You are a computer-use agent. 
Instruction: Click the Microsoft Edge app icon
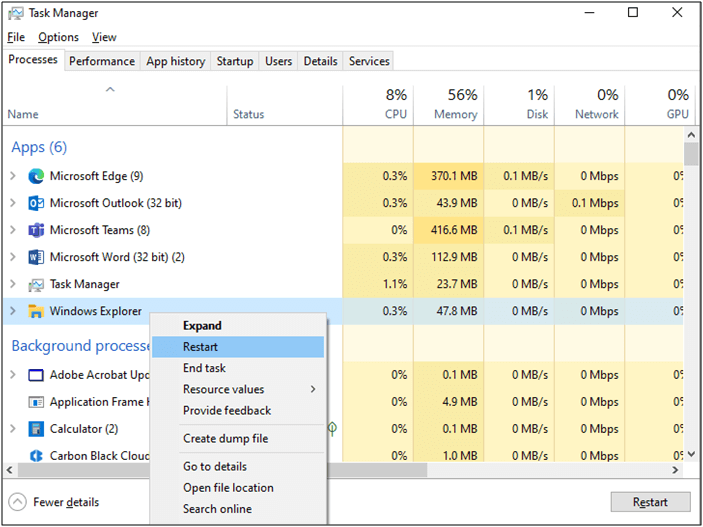(36, 176)
